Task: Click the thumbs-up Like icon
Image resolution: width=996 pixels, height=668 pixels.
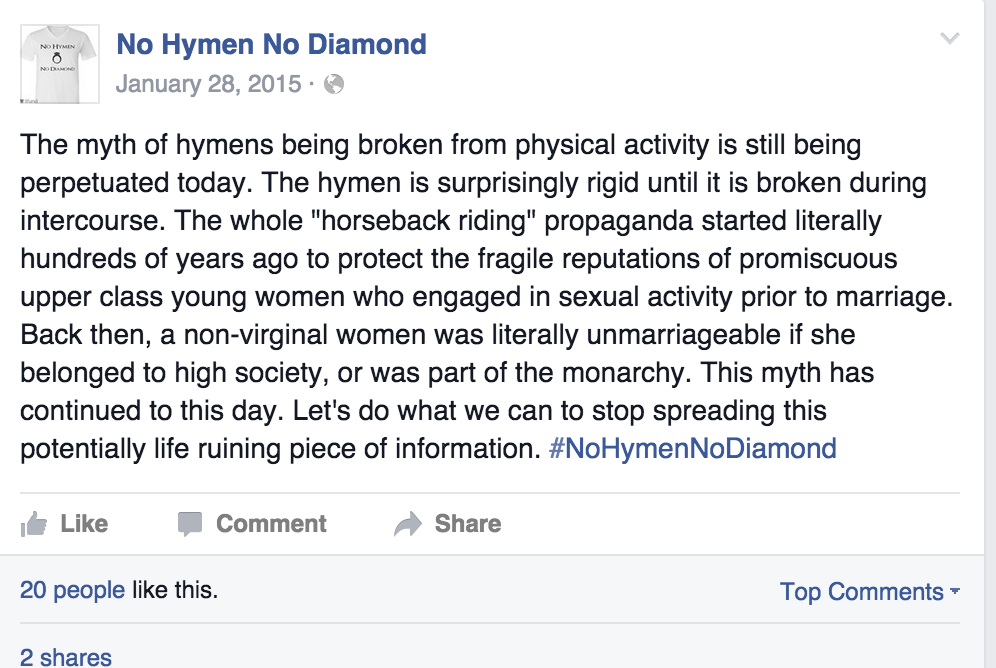Action: 34,524
